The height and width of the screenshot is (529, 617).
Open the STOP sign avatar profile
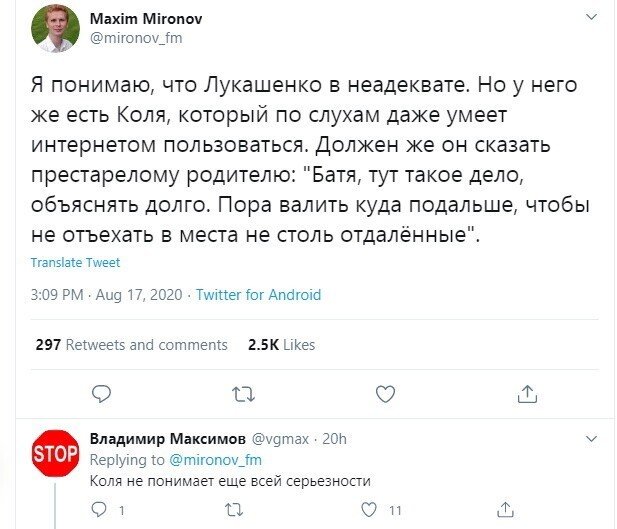(x=55, y=454)
